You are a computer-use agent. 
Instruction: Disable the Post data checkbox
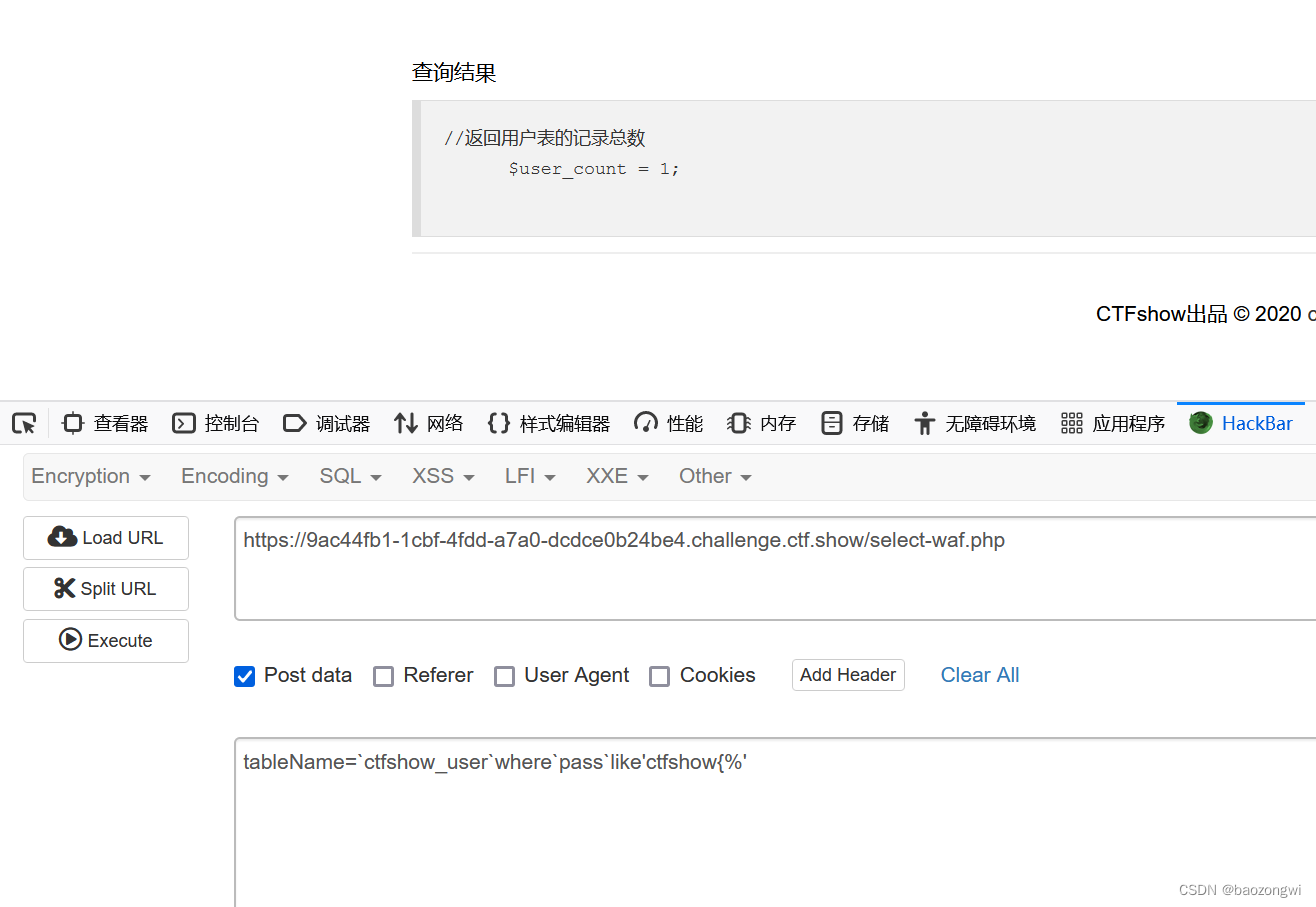pyautogui.click(x=244, y=676)
